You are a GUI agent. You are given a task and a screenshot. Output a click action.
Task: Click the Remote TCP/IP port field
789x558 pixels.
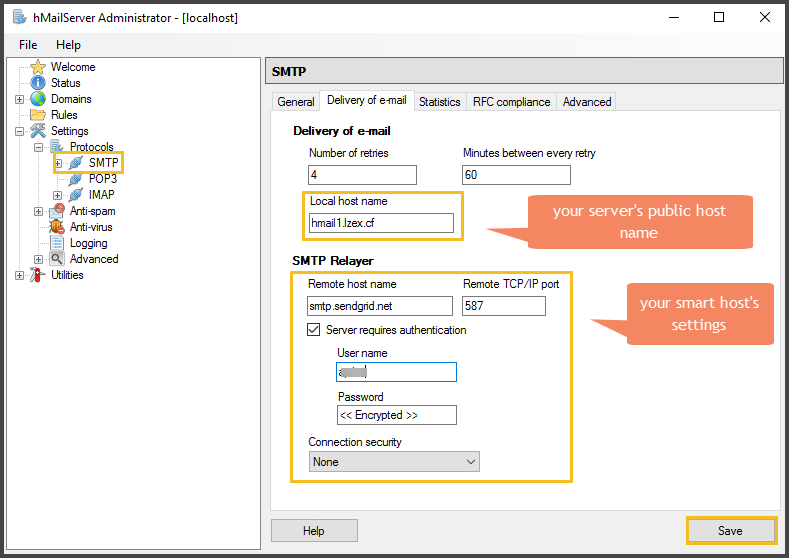pos(504,306)
